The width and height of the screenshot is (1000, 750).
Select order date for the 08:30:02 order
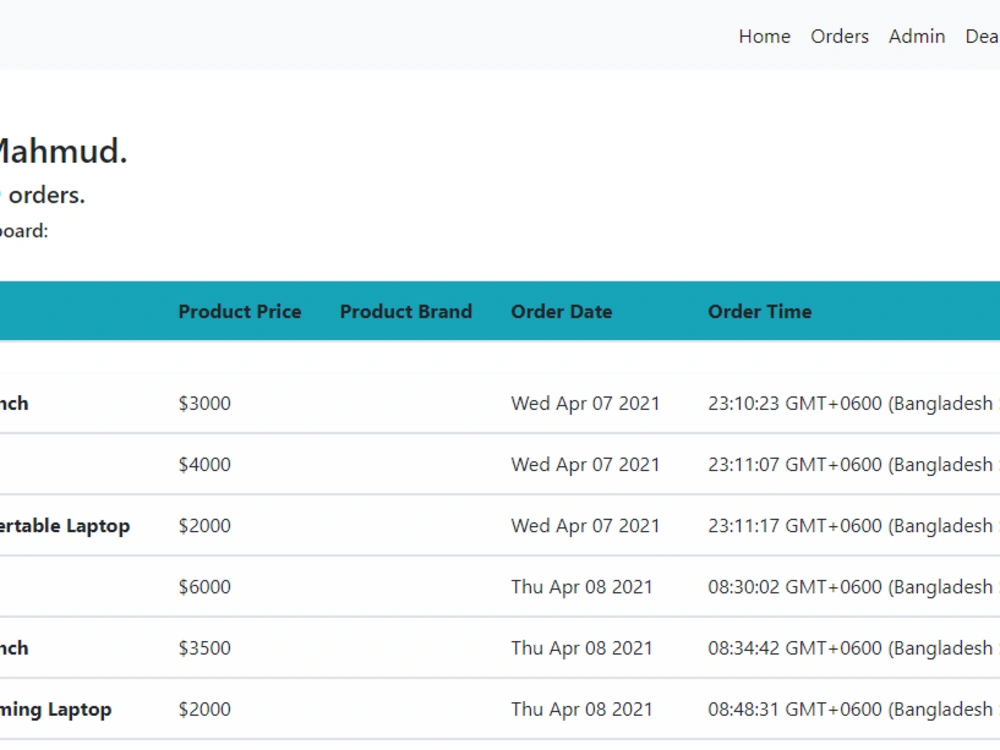coord(582,587)
